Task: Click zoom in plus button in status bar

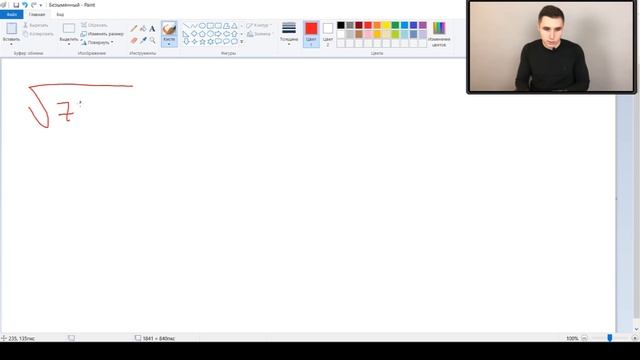Action: (x=634, y=338)
